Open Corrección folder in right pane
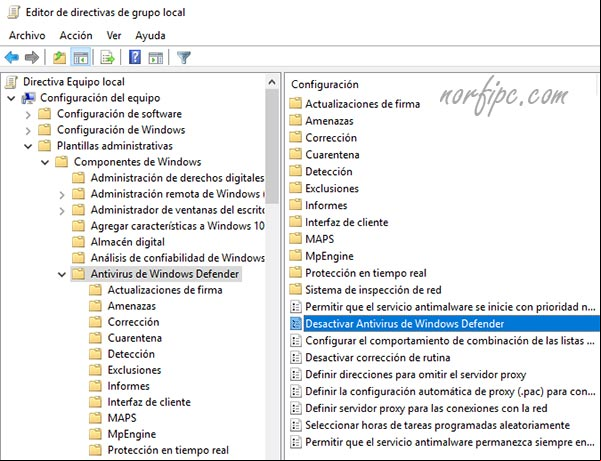601x461 pixels. [331, 138]
